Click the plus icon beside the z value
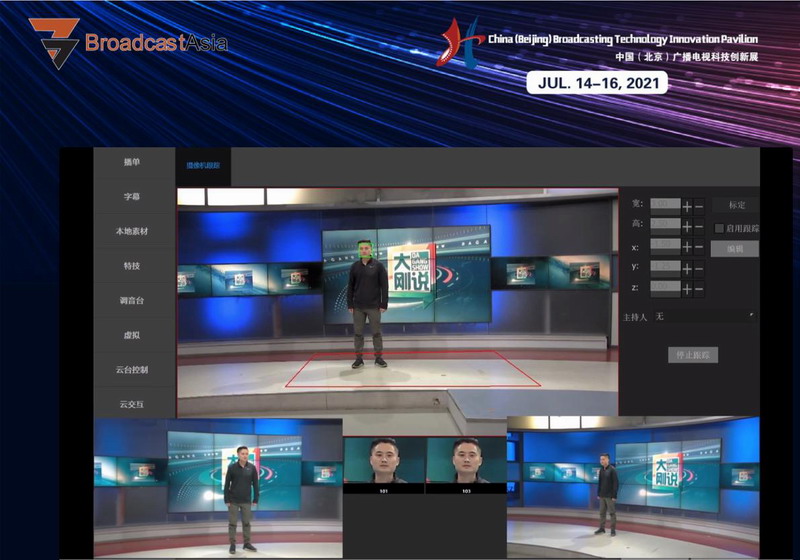The image size is (800, 560). point(687,288)
